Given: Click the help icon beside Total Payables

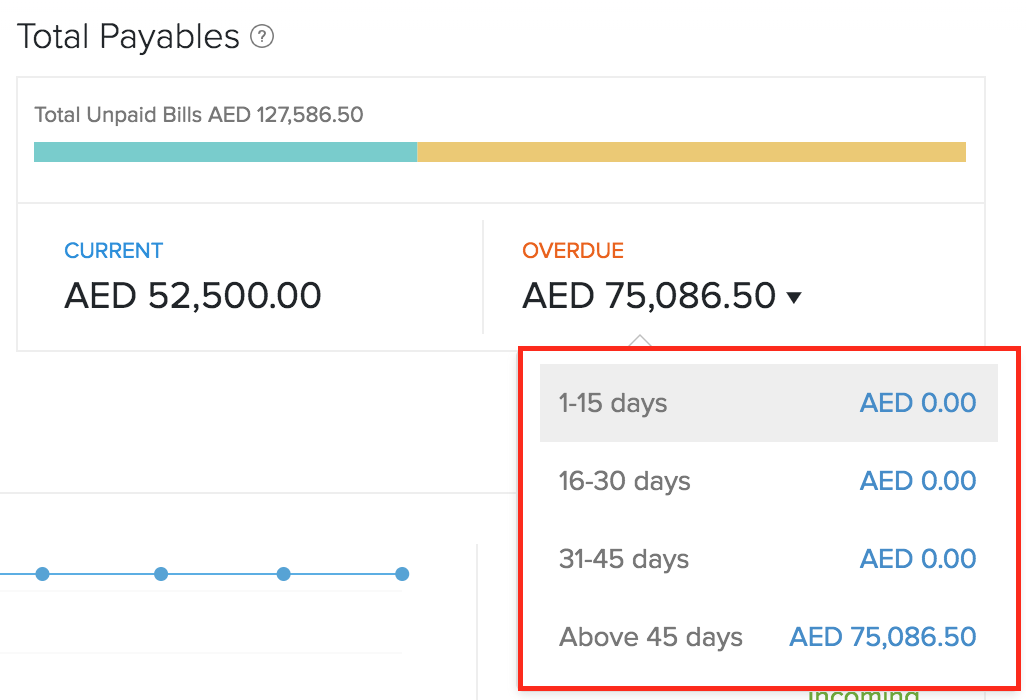Looking at the screenshot, I should point(262,38).
